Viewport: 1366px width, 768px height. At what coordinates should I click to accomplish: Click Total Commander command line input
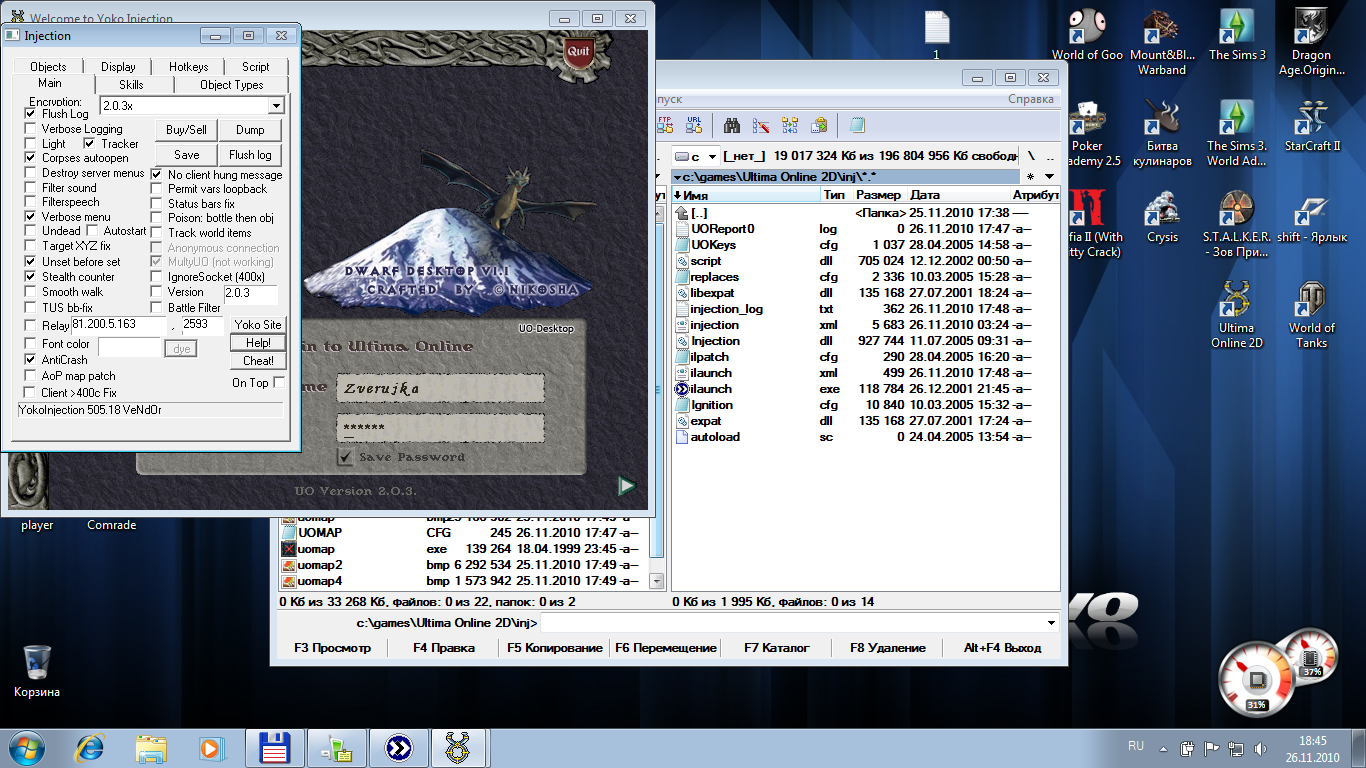point(799,624)
